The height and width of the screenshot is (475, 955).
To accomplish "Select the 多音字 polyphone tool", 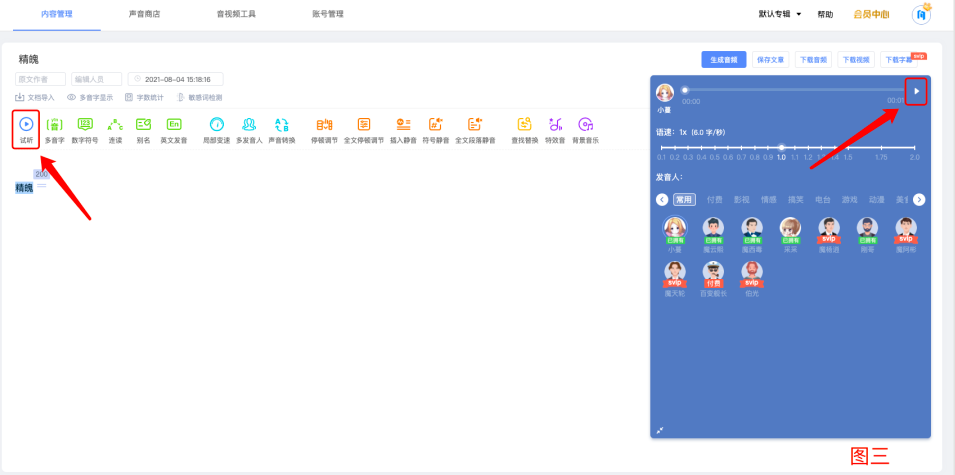I will (54, 124).
